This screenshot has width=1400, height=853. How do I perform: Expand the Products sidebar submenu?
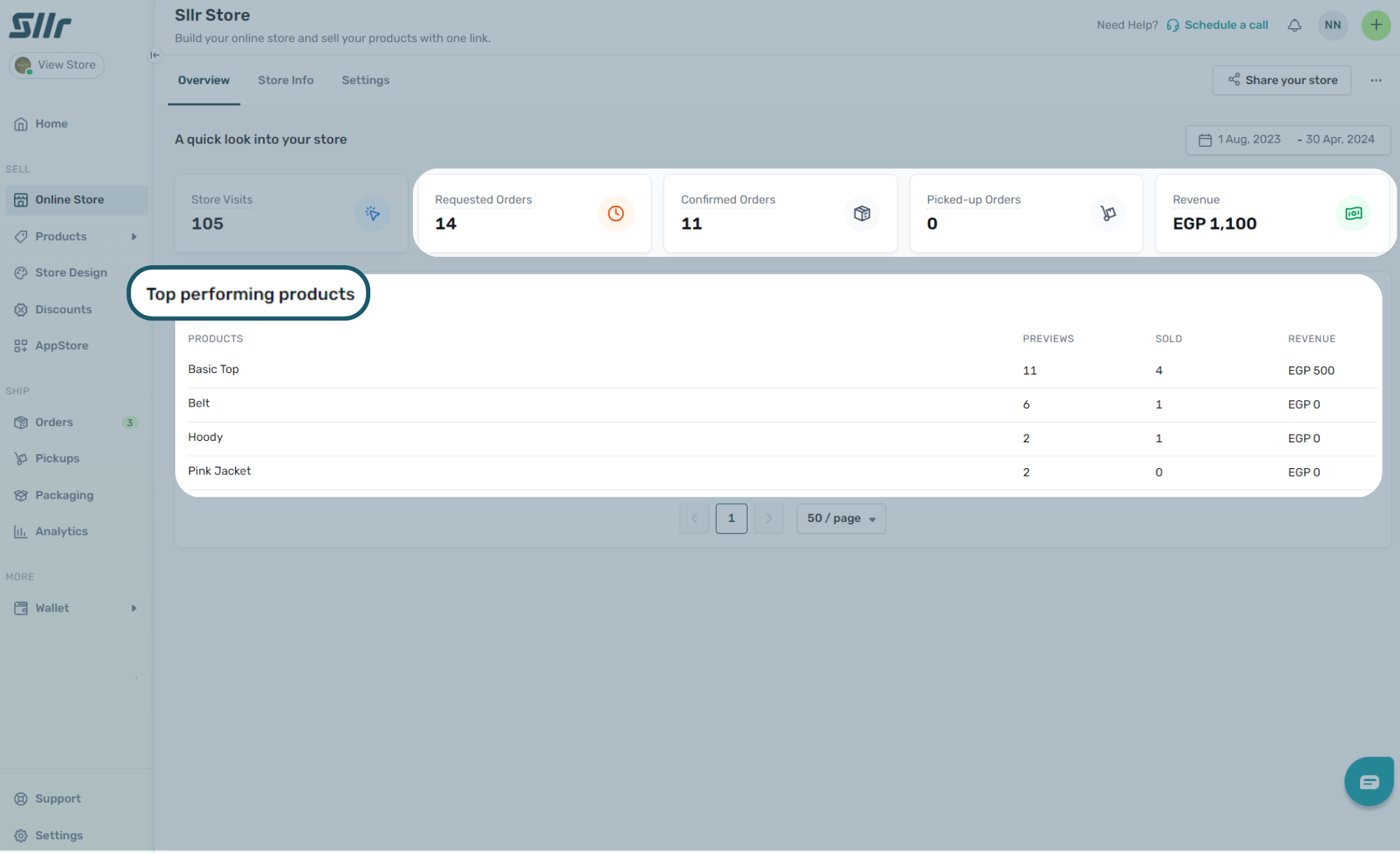click(134, 237)
